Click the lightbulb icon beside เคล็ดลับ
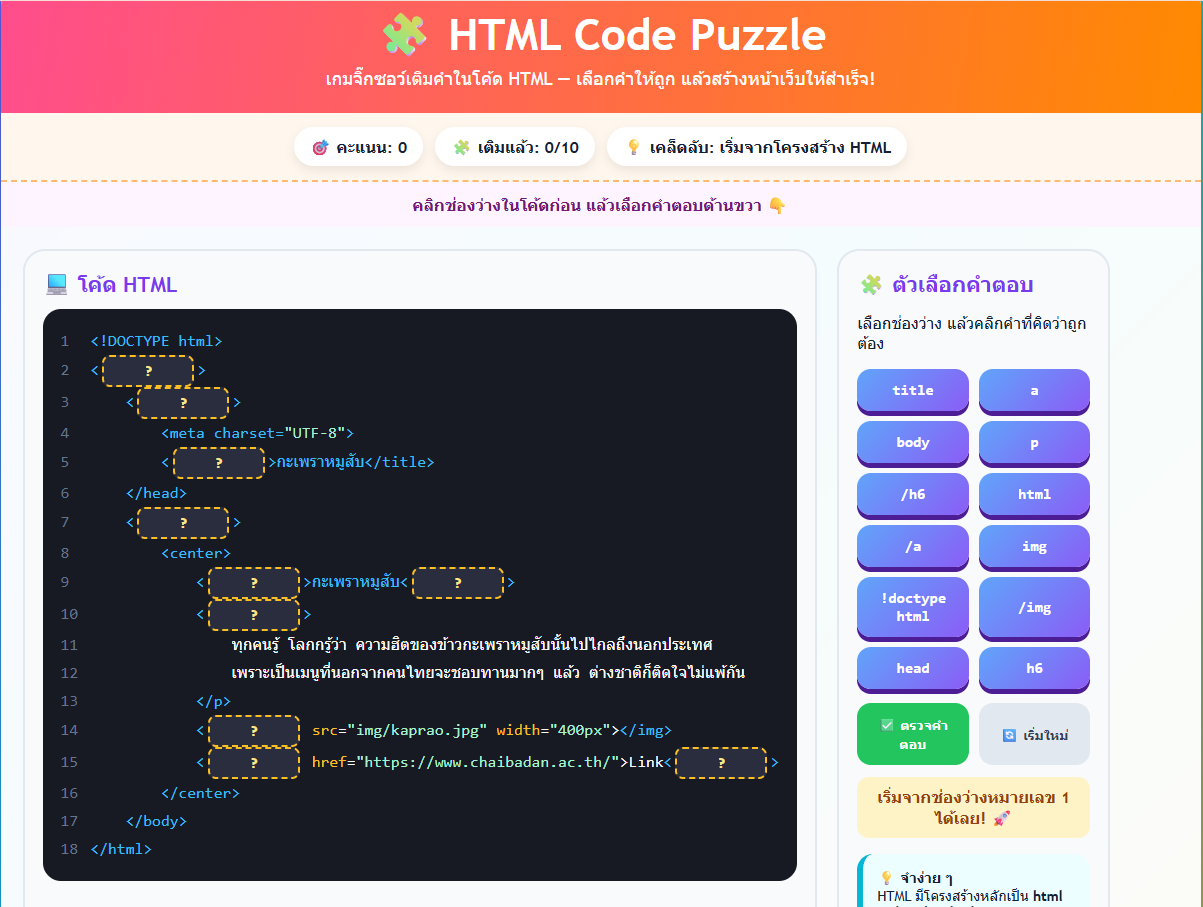The image size is (1203, 907). click(633, 148)
